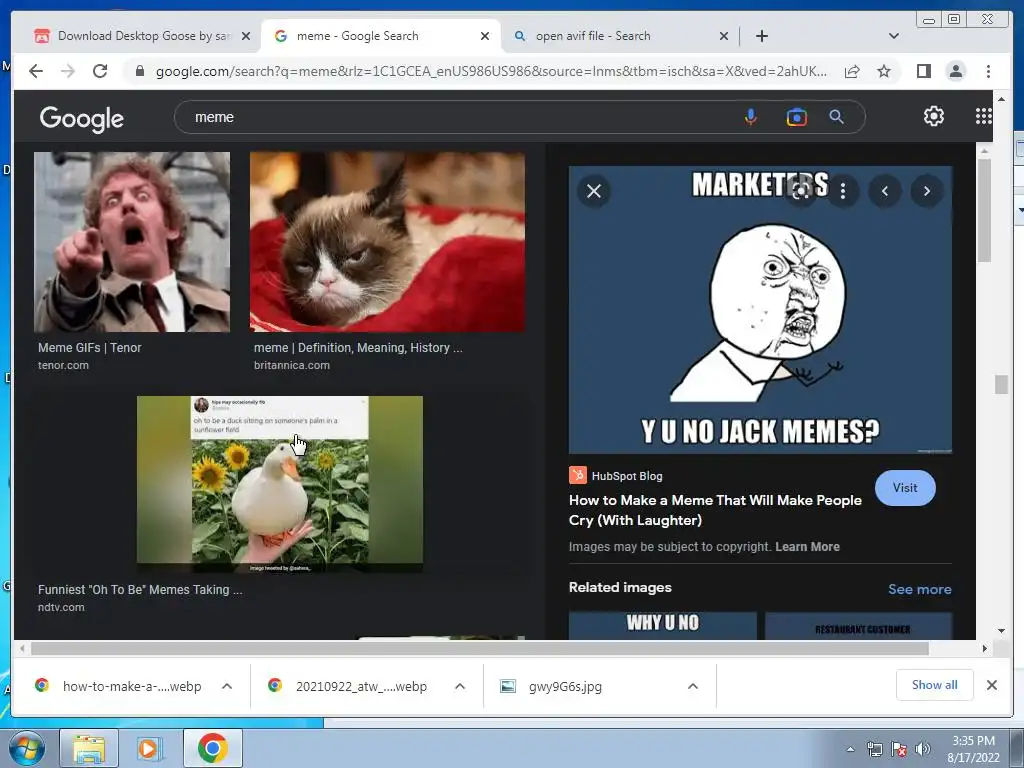Screen dimensions: 1024x768
Task: Reload the page with the refresh icon
Action: pos(100,71)
